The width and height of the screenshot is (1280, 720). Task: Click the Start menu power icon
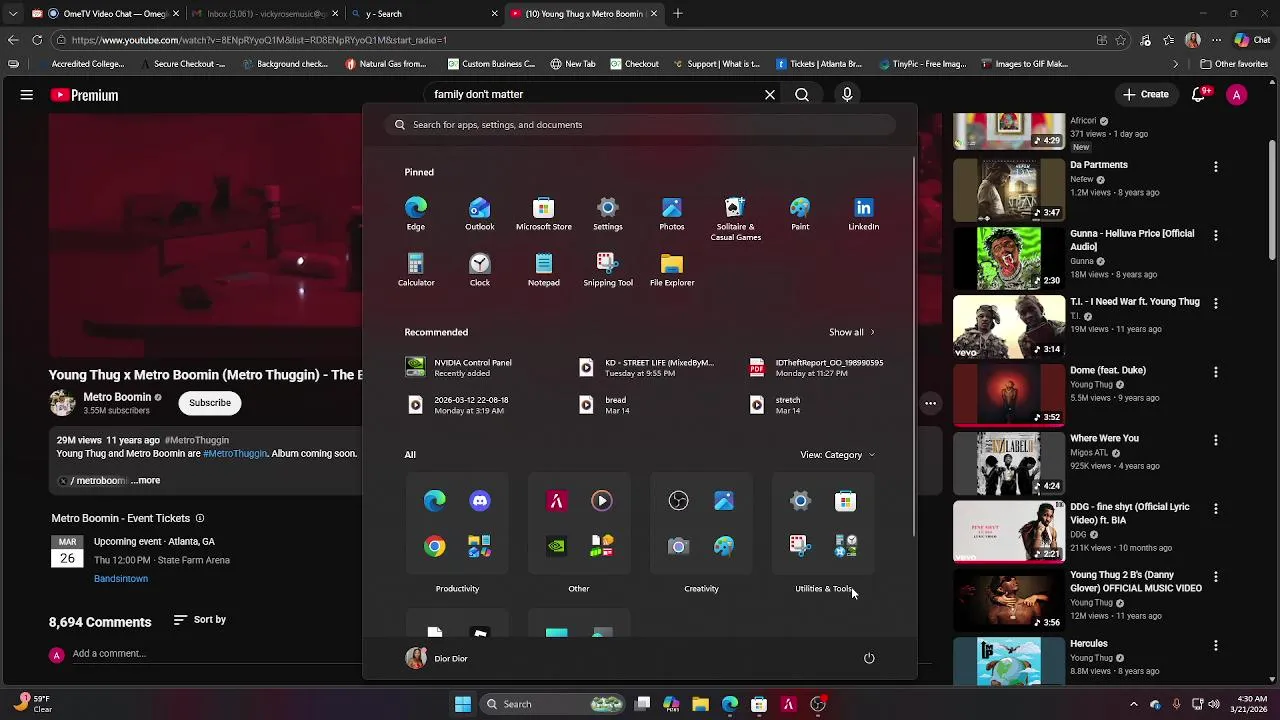(x=869, y=658)
